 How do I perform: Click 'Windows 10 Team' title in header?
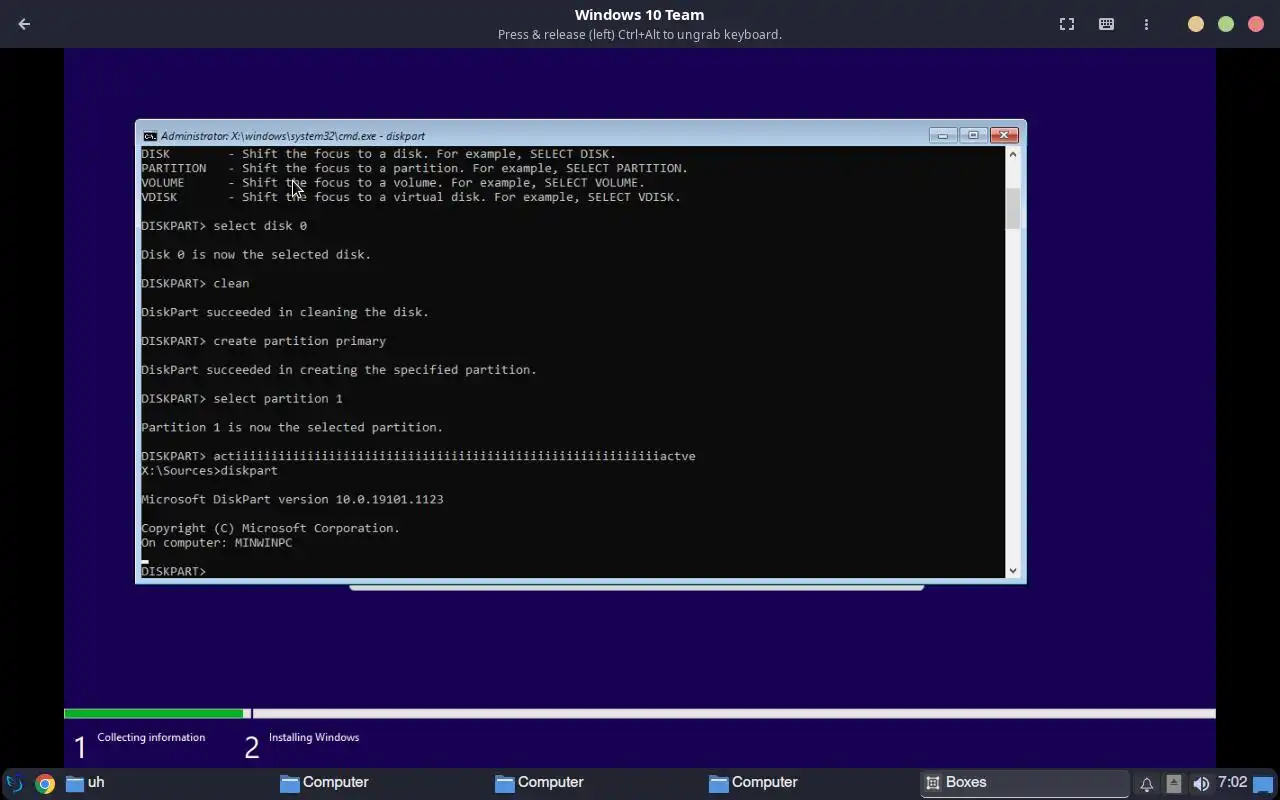click(639, 15)
